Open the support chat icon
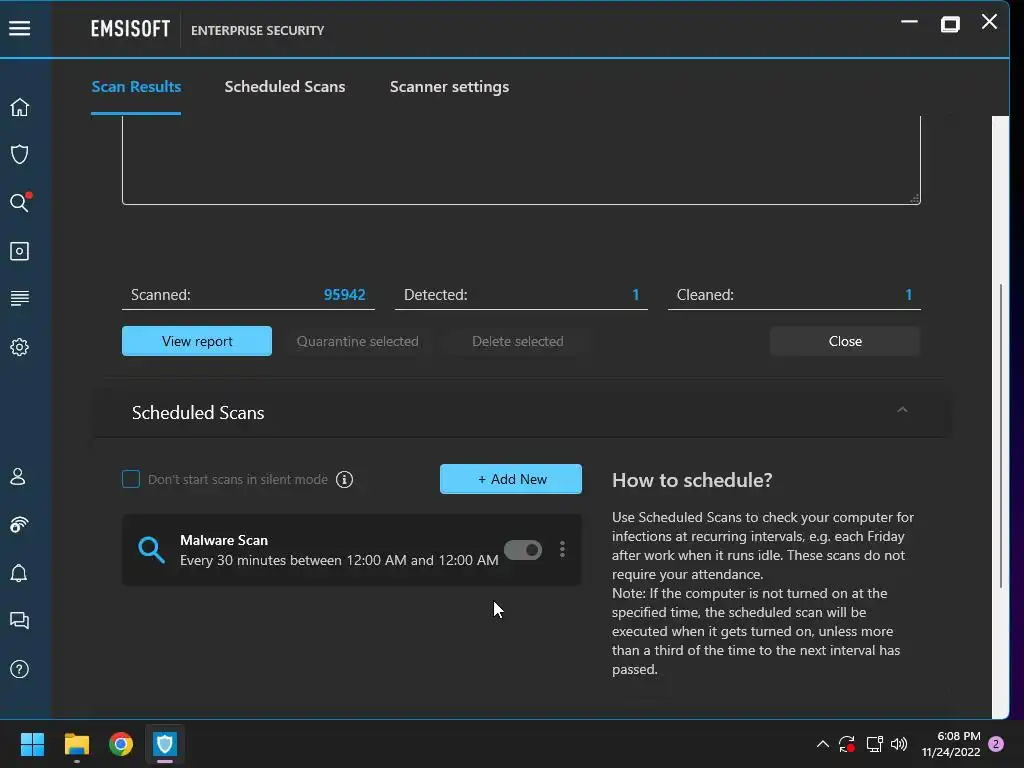 tap(19, 620)
